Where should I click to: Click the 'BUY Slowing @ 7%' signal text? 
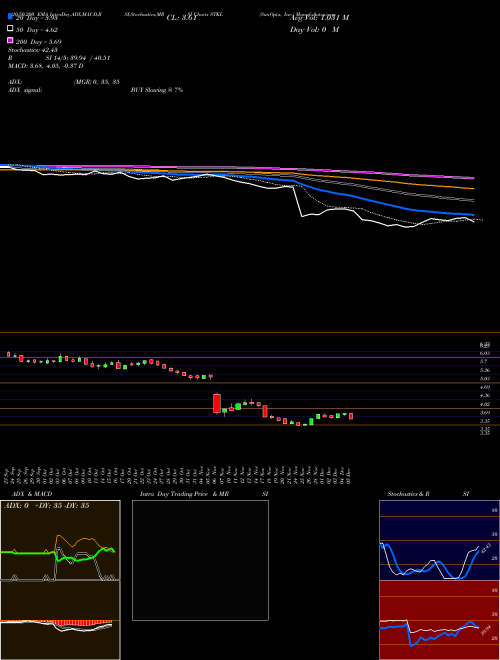(157, 90)
